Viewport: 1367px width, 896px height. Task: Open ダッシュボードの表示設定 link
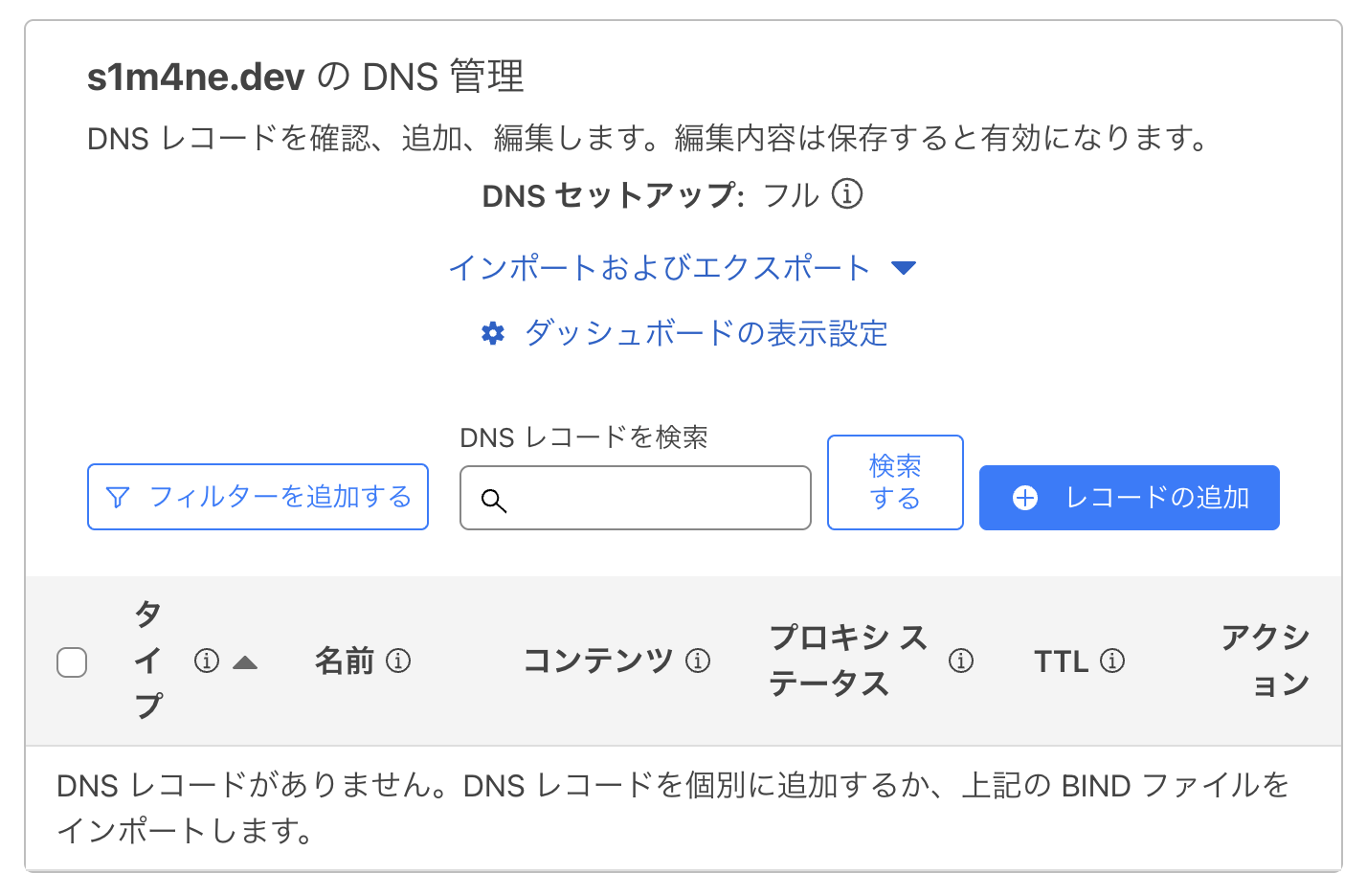706,333
